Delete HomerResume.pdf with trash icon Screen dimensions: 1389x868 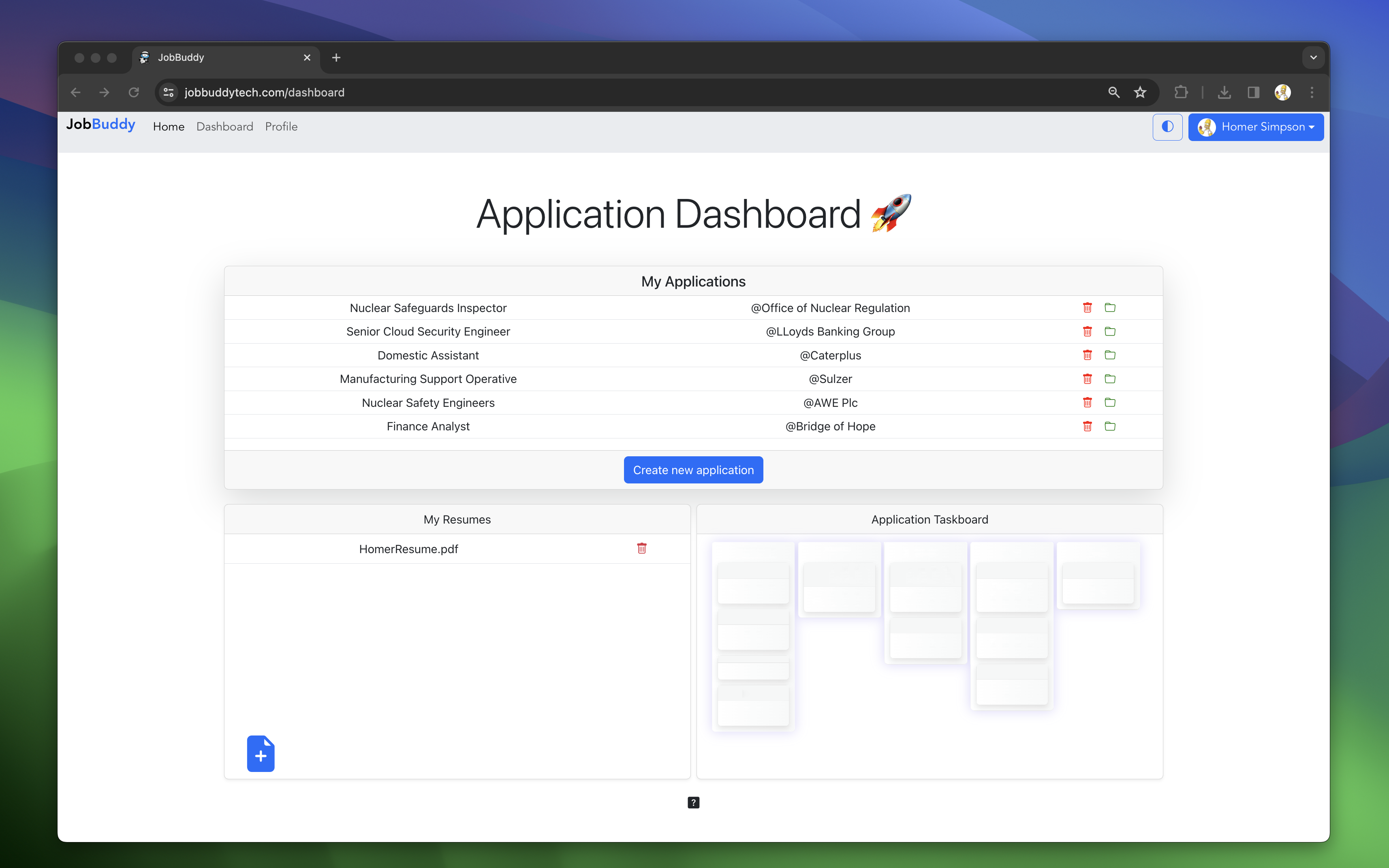(642, 548)
